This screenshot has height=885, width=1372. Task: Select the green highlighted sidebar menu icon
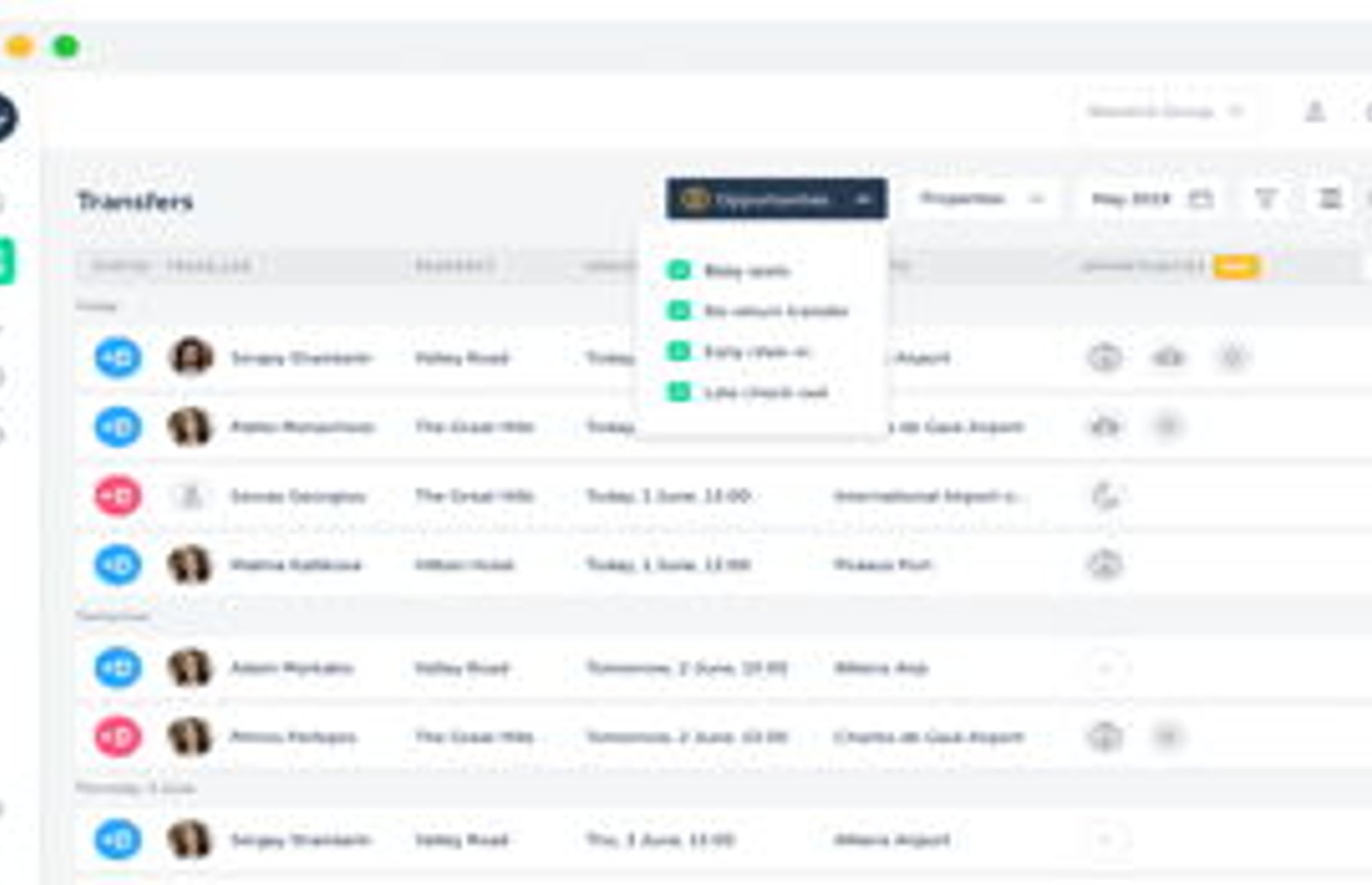coord(4,262)
